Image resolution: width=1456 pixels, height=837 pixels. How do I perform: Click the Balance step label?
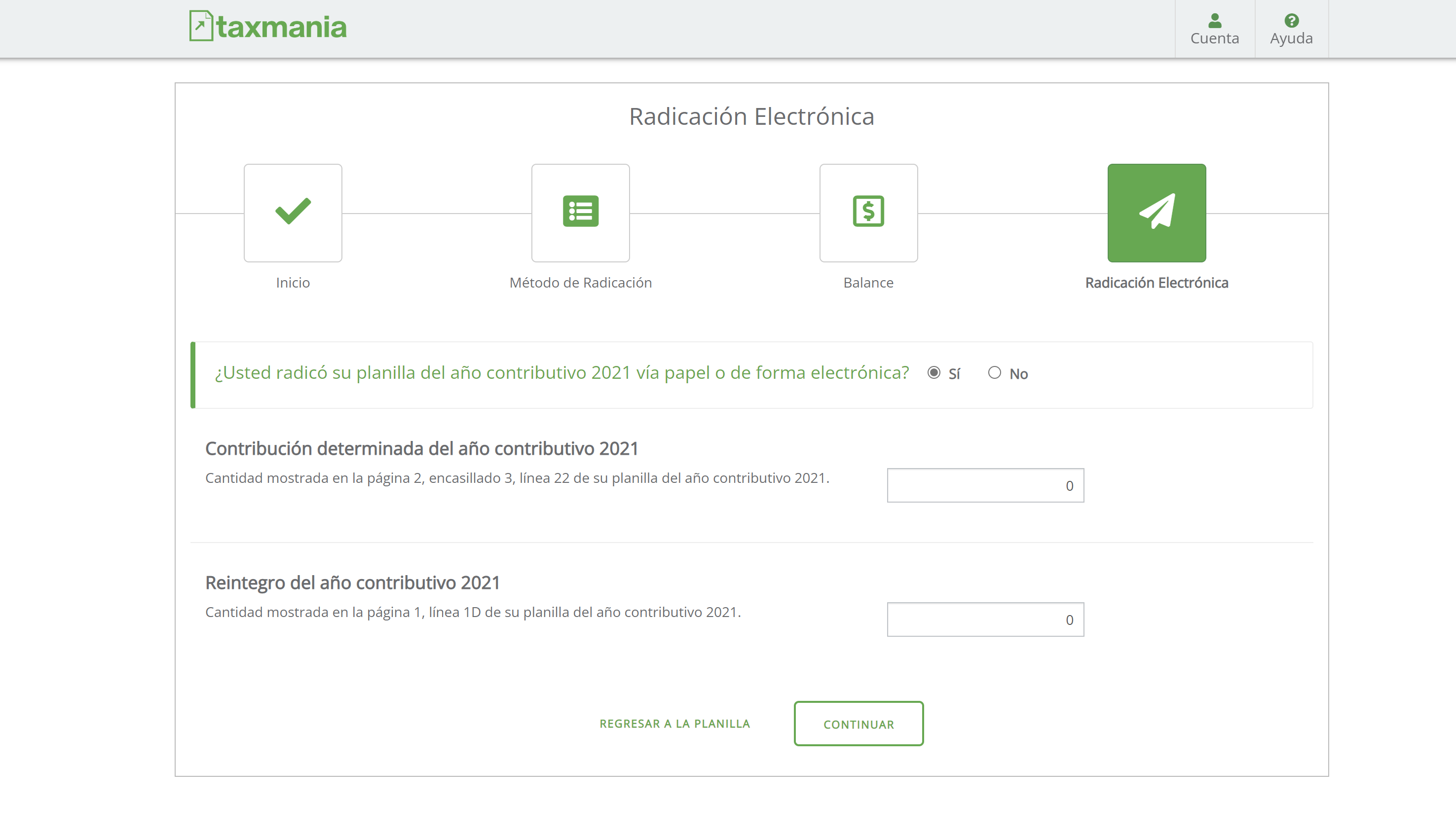868,282
